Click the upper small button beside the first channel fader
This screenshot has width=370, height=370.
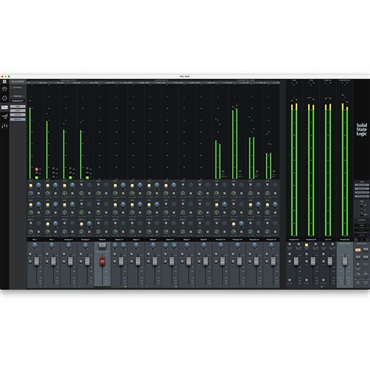coord(31,255)
